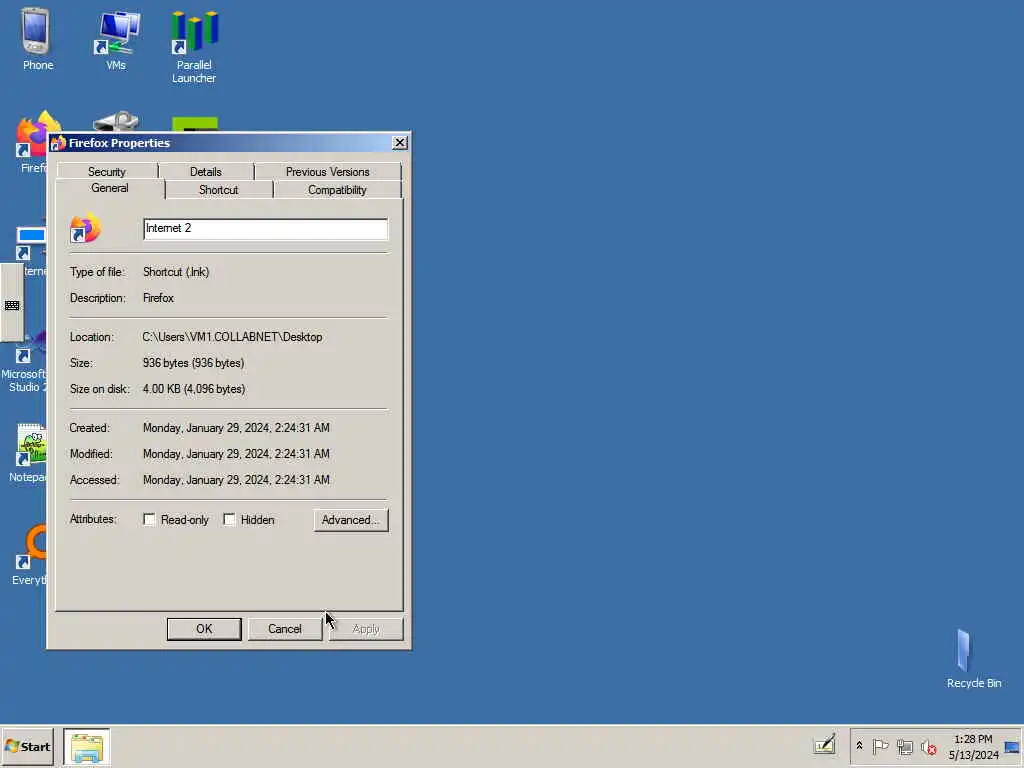This screenshot has height=768, width=1024.
Task: Select the Microsoft Studio desktop shortcut
Action: tap(24, 362)
